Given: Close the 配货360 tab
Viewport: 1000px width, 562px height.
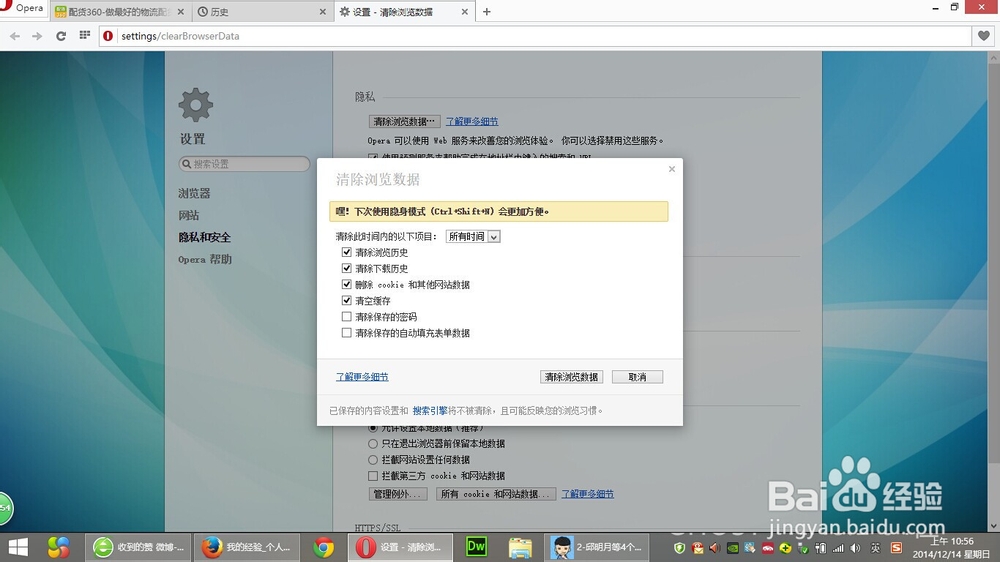Looking at the screenshot, I should coord(180,11).
